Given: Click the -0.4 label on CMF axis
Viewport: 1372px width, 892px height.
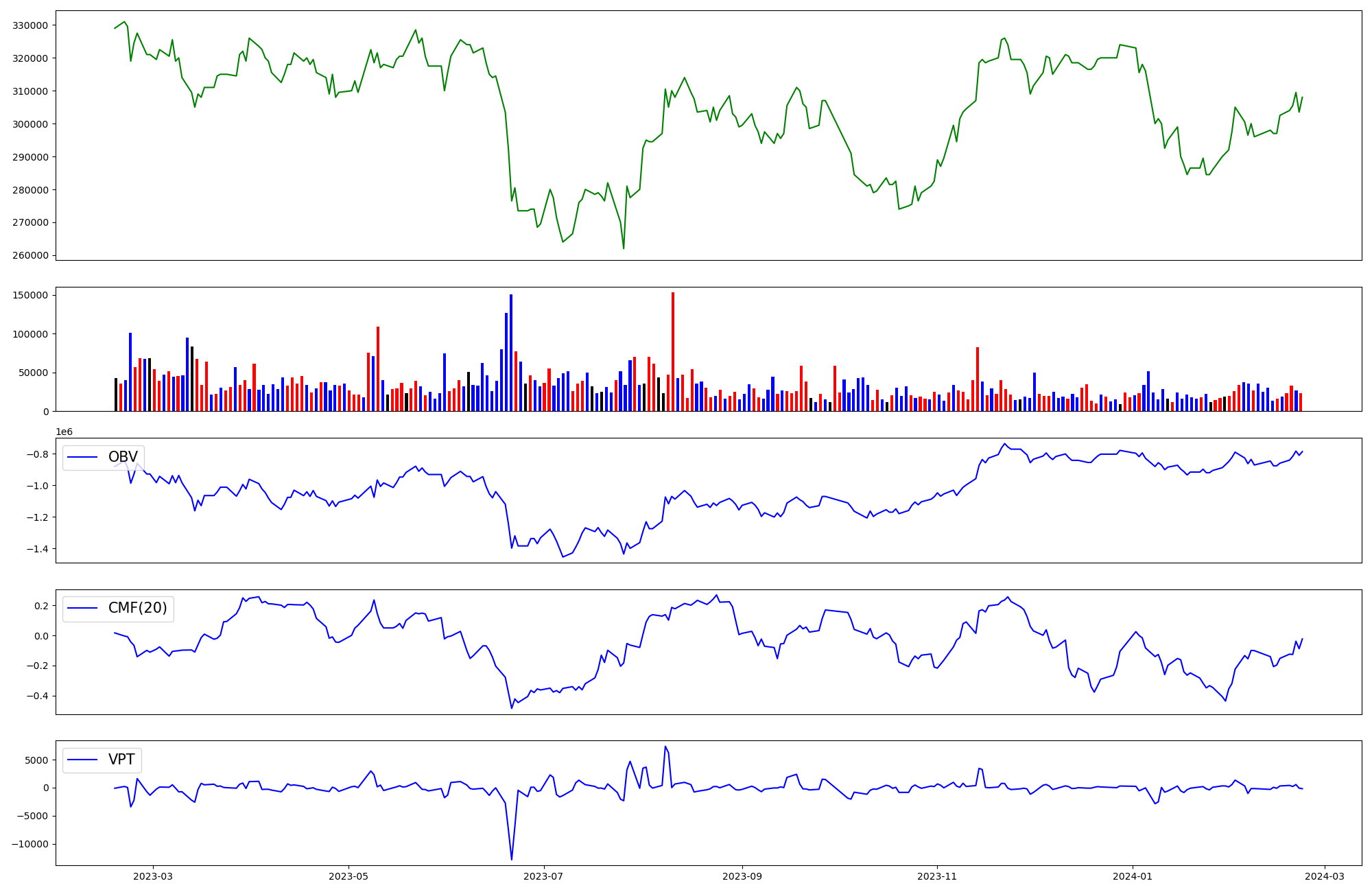Looking at the screenshot, I should 38,696.
